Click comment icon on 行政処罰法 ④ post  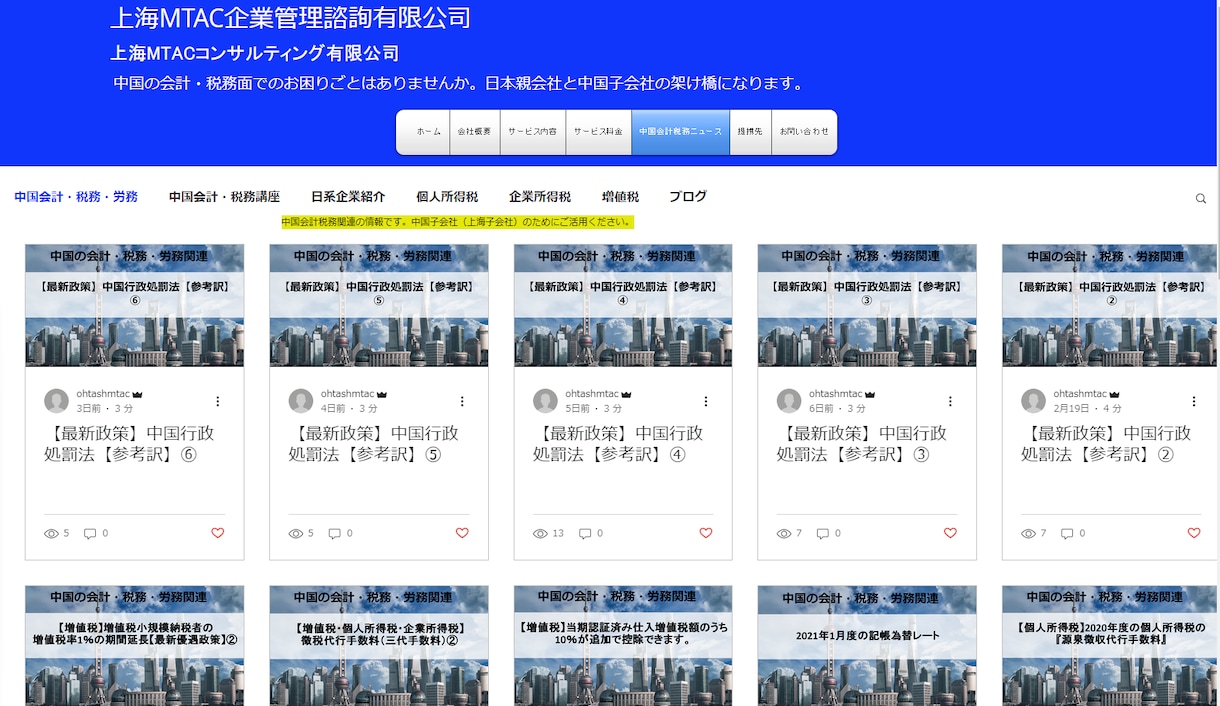[x=585, y=534]
